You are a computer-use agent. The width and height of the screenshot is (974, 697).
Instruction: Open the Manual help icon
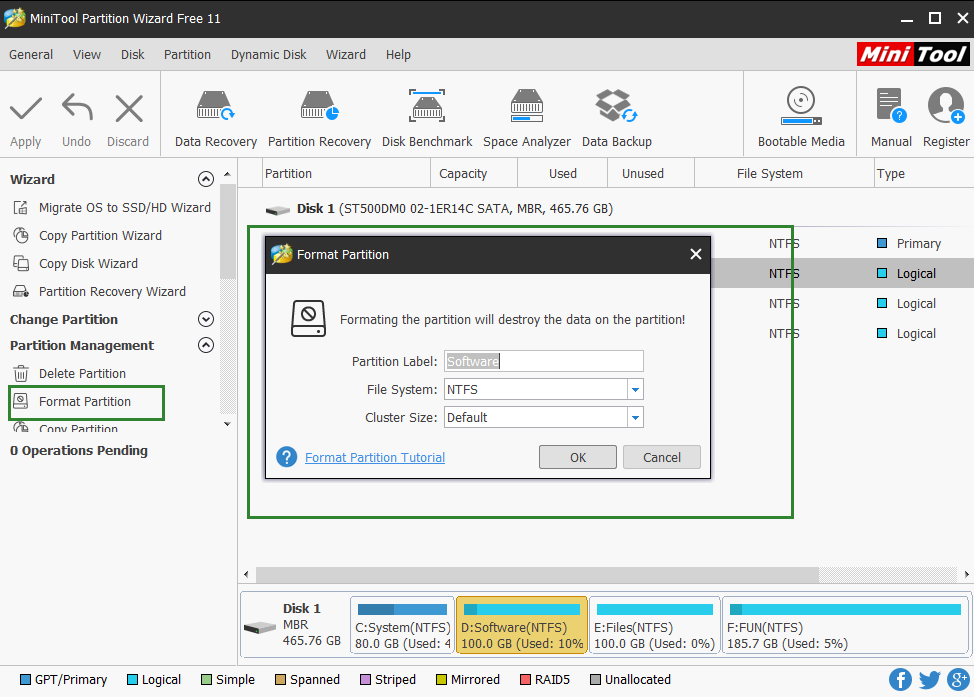point(891,104)
